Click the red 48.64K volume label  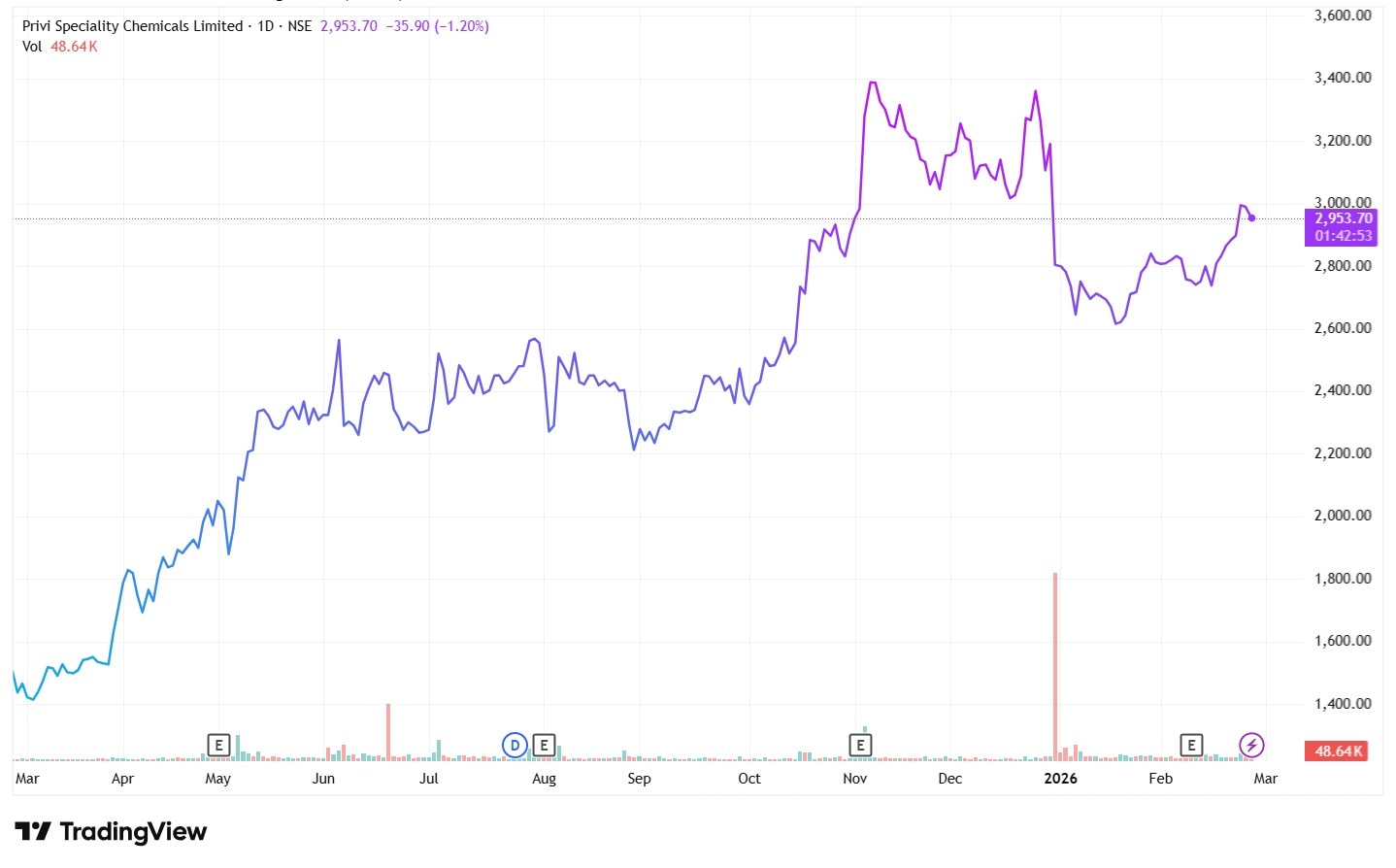(x=1339, y=751)
